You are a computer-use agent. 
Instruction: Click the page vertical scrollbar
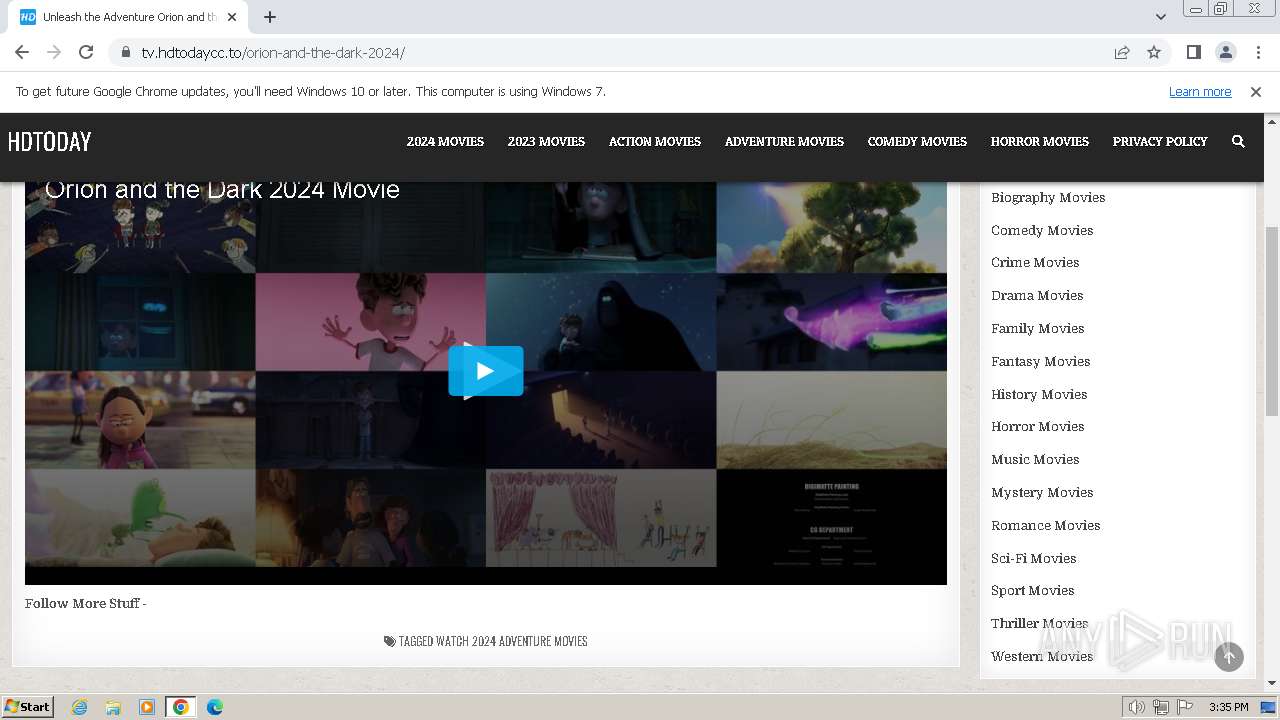pyautogui.click(x=1272, y=320)
